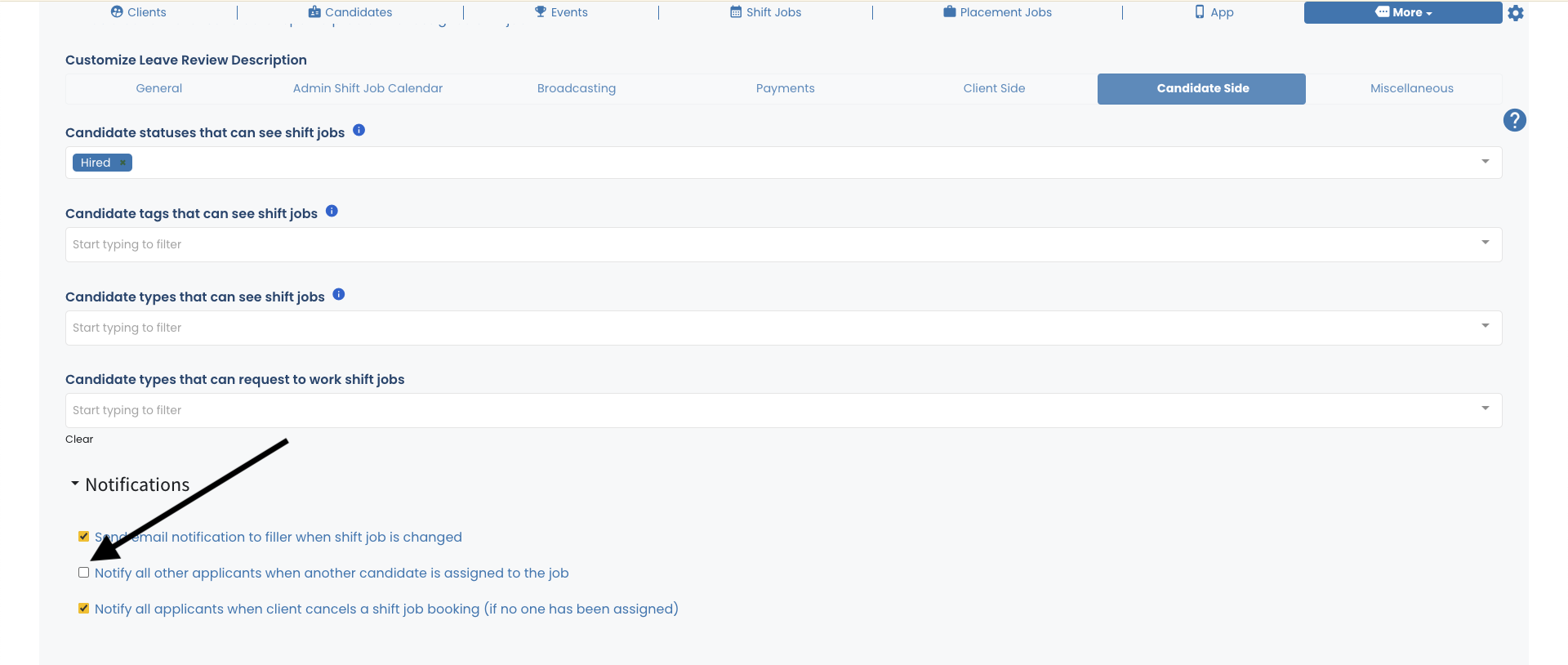This screenshot has height=665, width=1568.
Task: Open the Events nav item
Action: [x=561, y=12]
